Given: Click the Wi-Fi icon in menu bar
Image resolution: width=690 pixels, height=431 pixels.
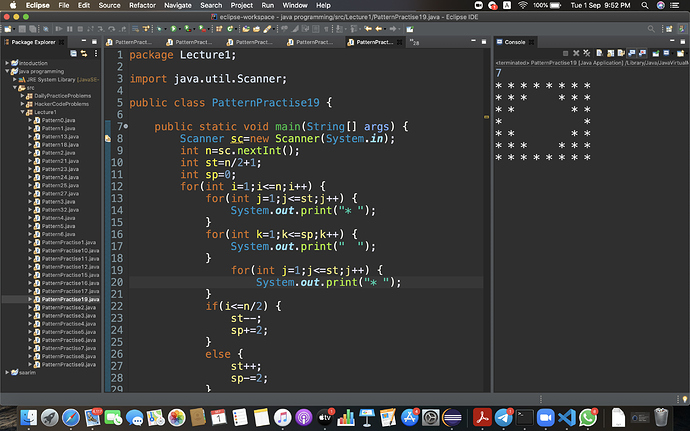Looking at the screenshot, I should tap(522, 5).
